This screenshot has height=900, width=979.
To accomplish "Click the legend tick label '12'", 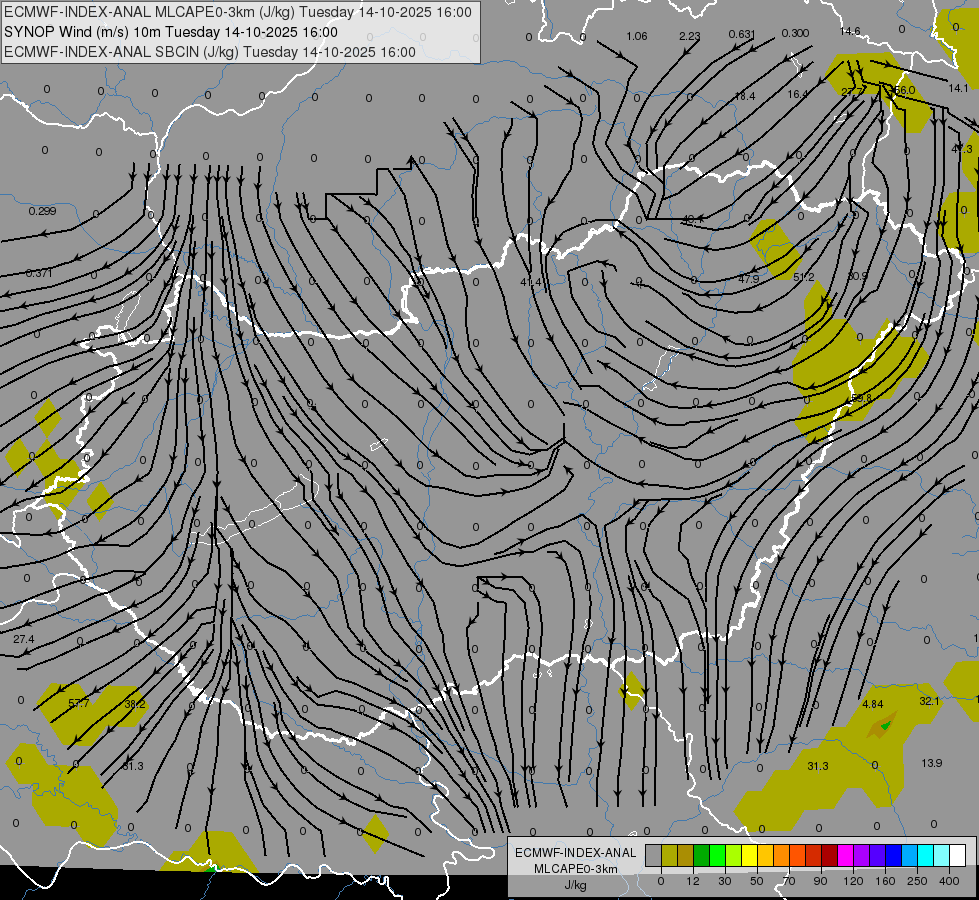I will pos(692,881).
